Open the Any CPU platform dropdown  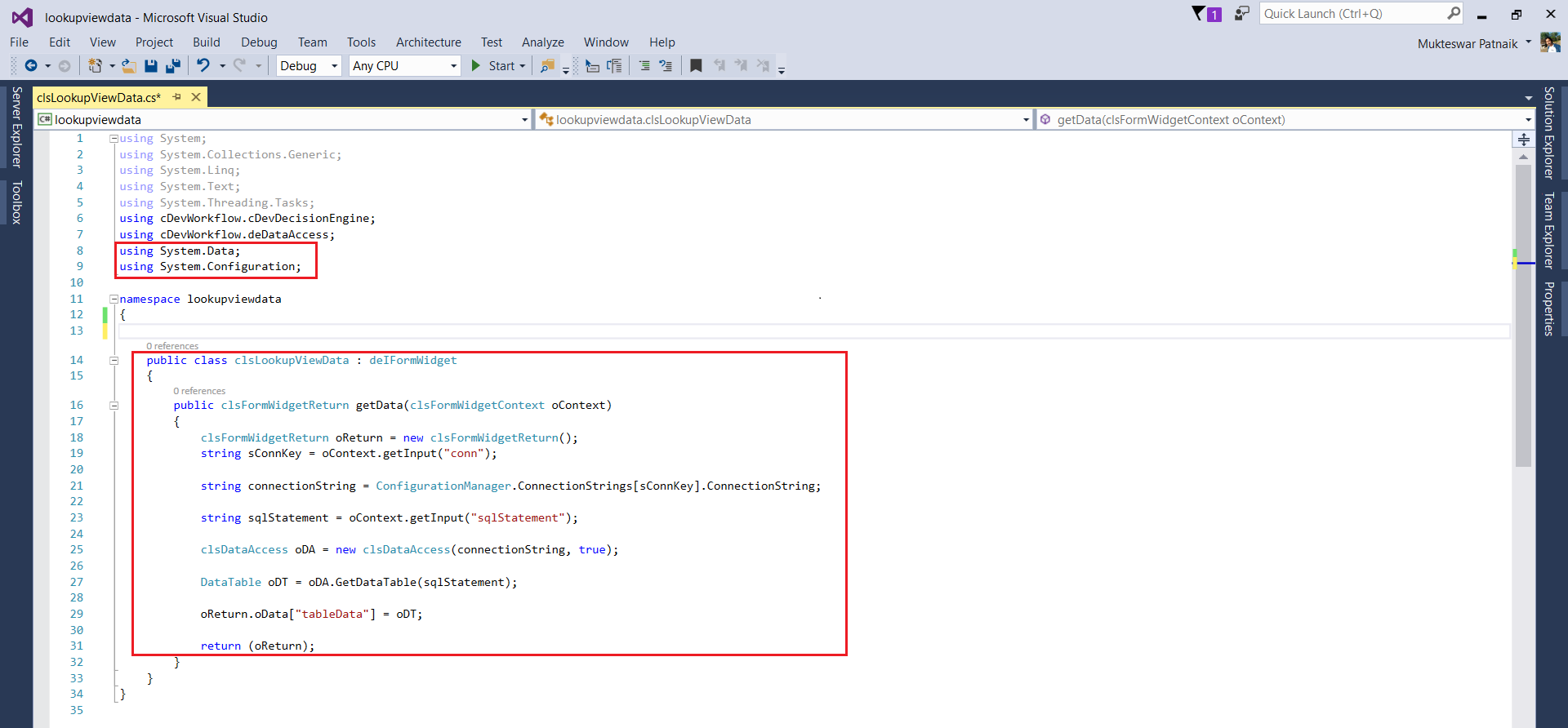[x=405, y=66]
